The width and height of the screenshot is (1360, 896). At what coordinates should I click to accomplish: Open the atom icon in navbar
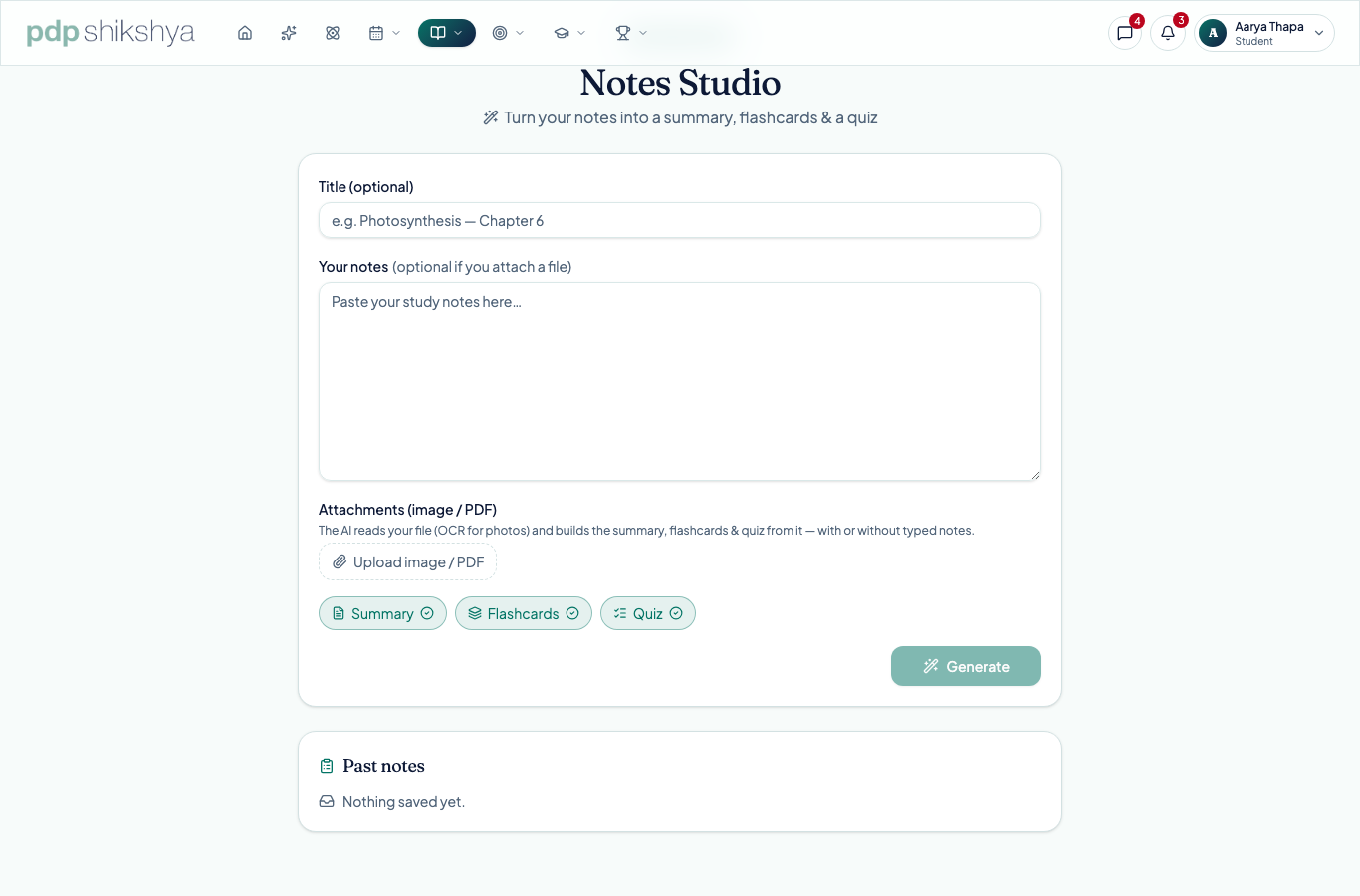click(333, 33)
